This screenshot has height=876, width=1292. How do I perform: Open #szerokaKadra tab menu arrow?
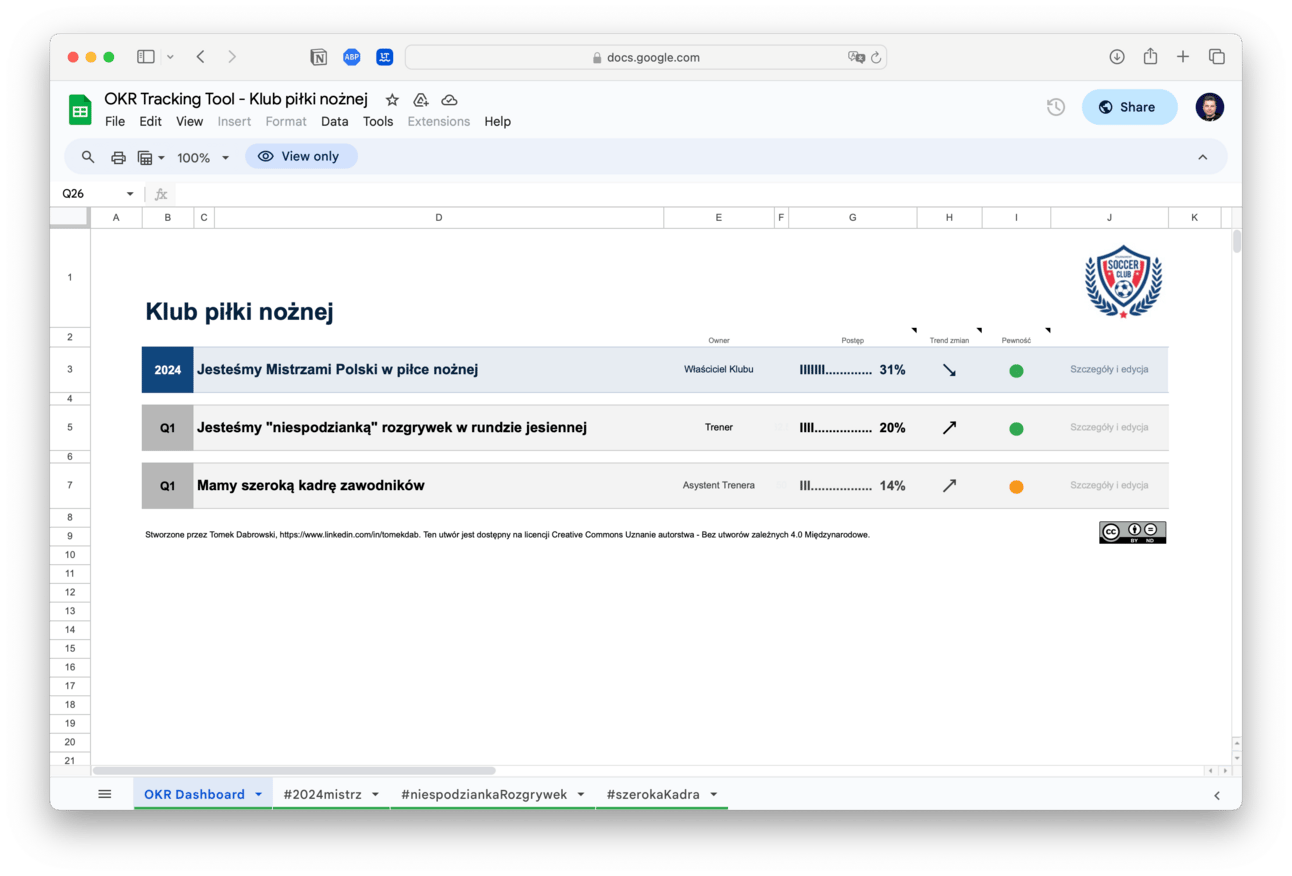coord(714,794)
